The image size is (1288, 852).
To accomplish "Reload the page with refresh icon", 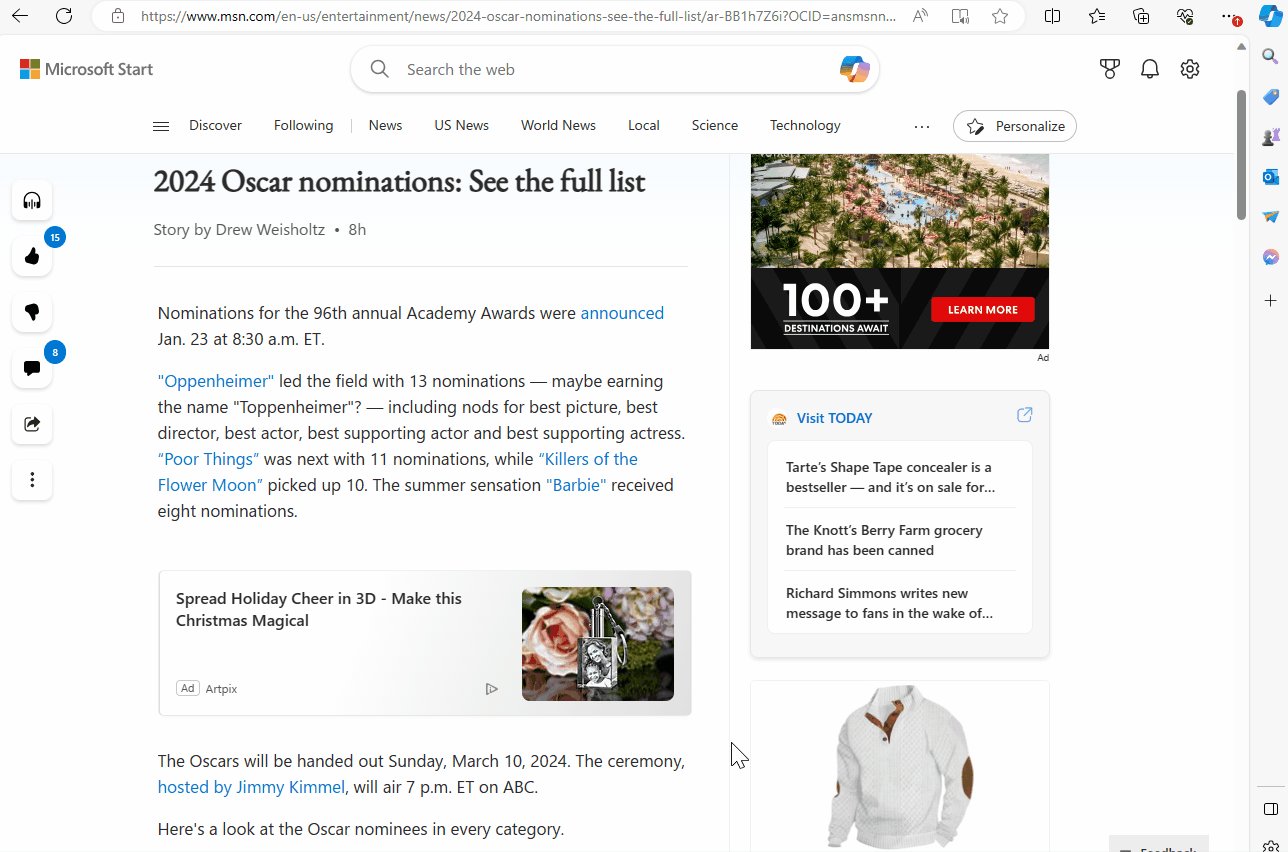I will coord(64,16).
